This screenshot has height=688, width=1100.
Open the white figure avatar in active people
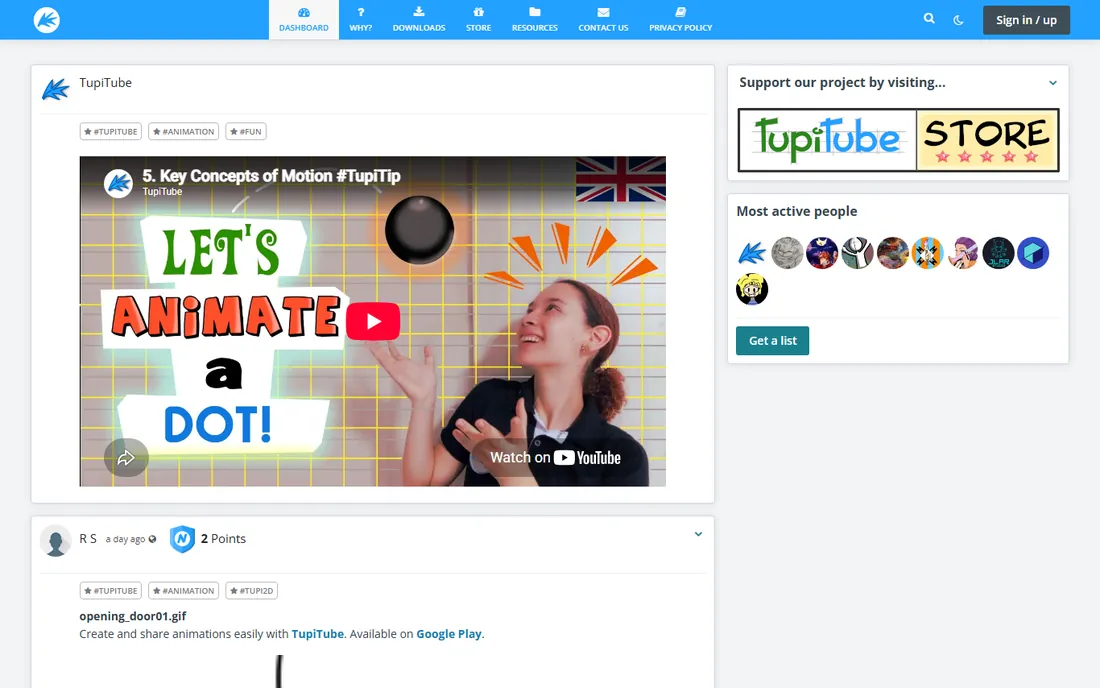857,252
